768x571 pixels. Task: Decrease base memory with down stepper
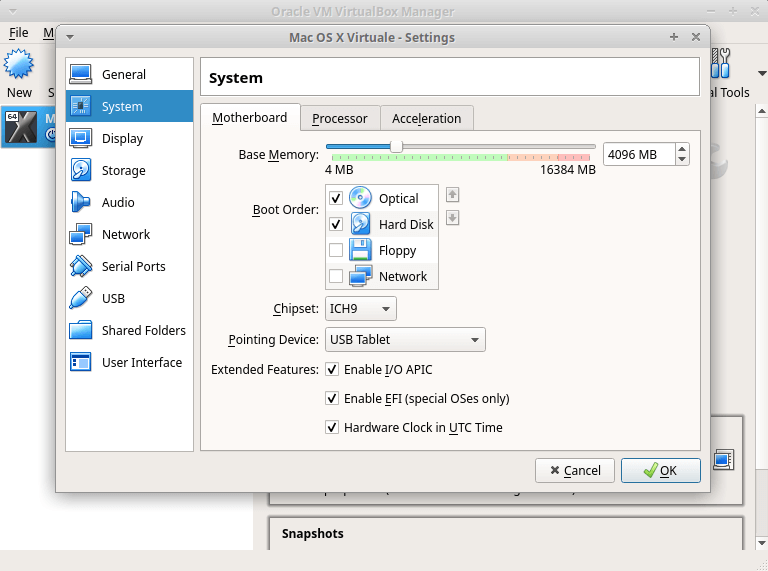click(x=682, y=160)
